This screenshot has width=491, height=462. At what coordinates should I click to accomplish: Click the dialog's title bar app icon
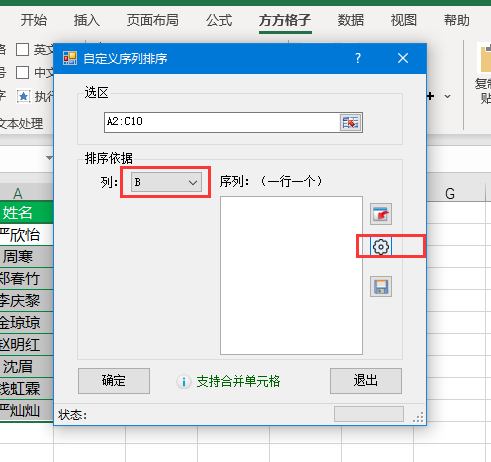point(70,58)
